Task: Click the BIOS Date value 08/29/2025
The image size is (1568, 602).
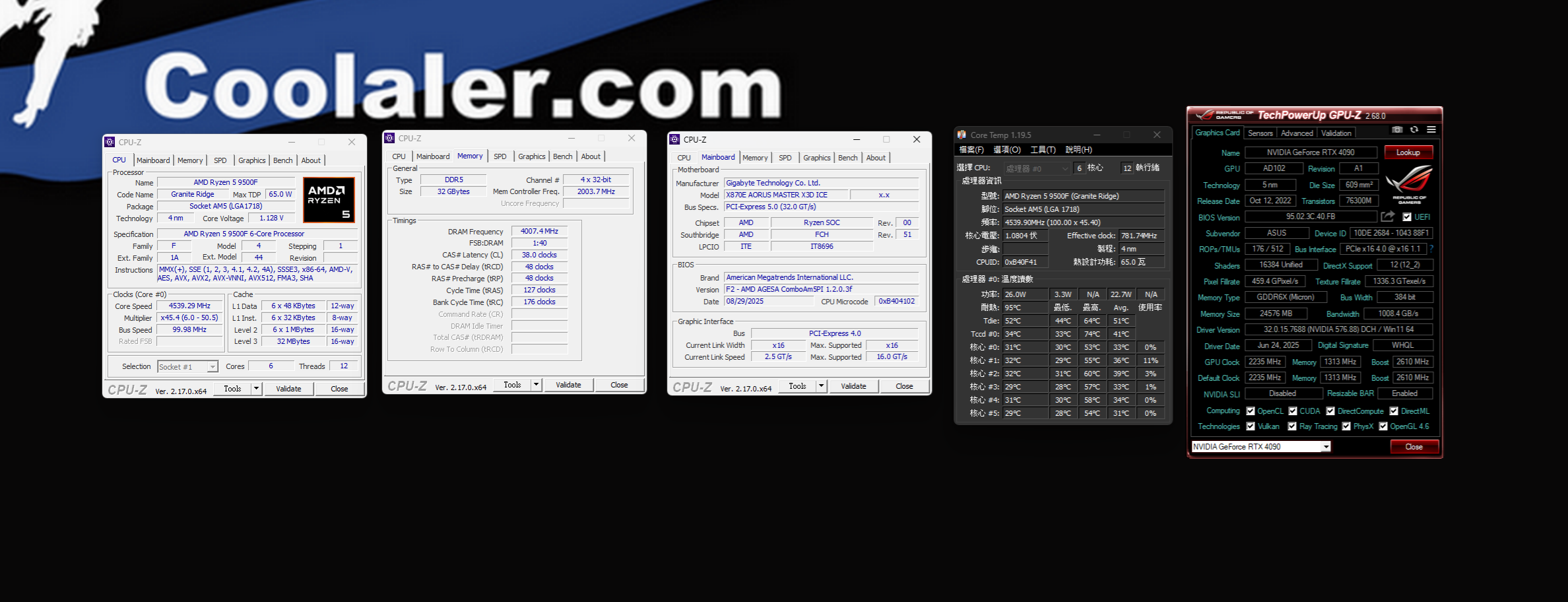Action: 769,301
